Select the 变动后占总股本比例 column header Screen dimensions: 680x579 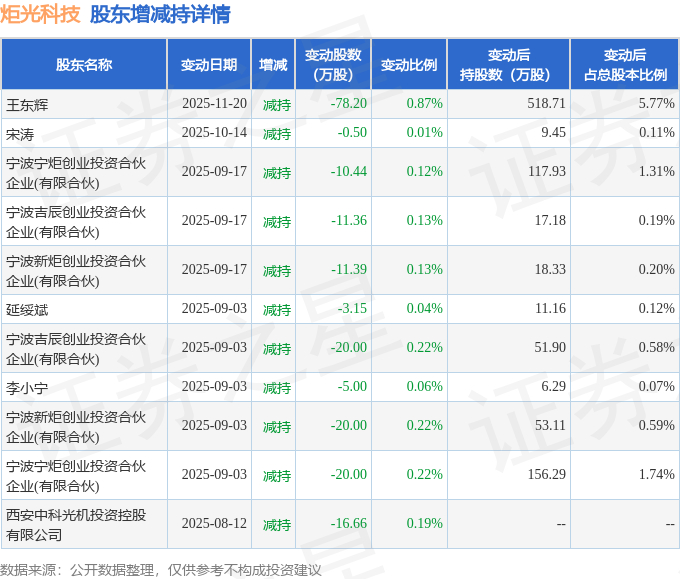pos(625,65)
